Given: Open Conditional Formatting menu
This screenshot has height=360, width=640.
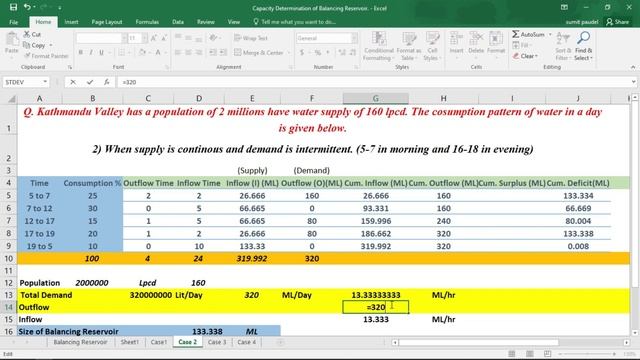Looking at the screenshot, I should (x=378, y=46).
